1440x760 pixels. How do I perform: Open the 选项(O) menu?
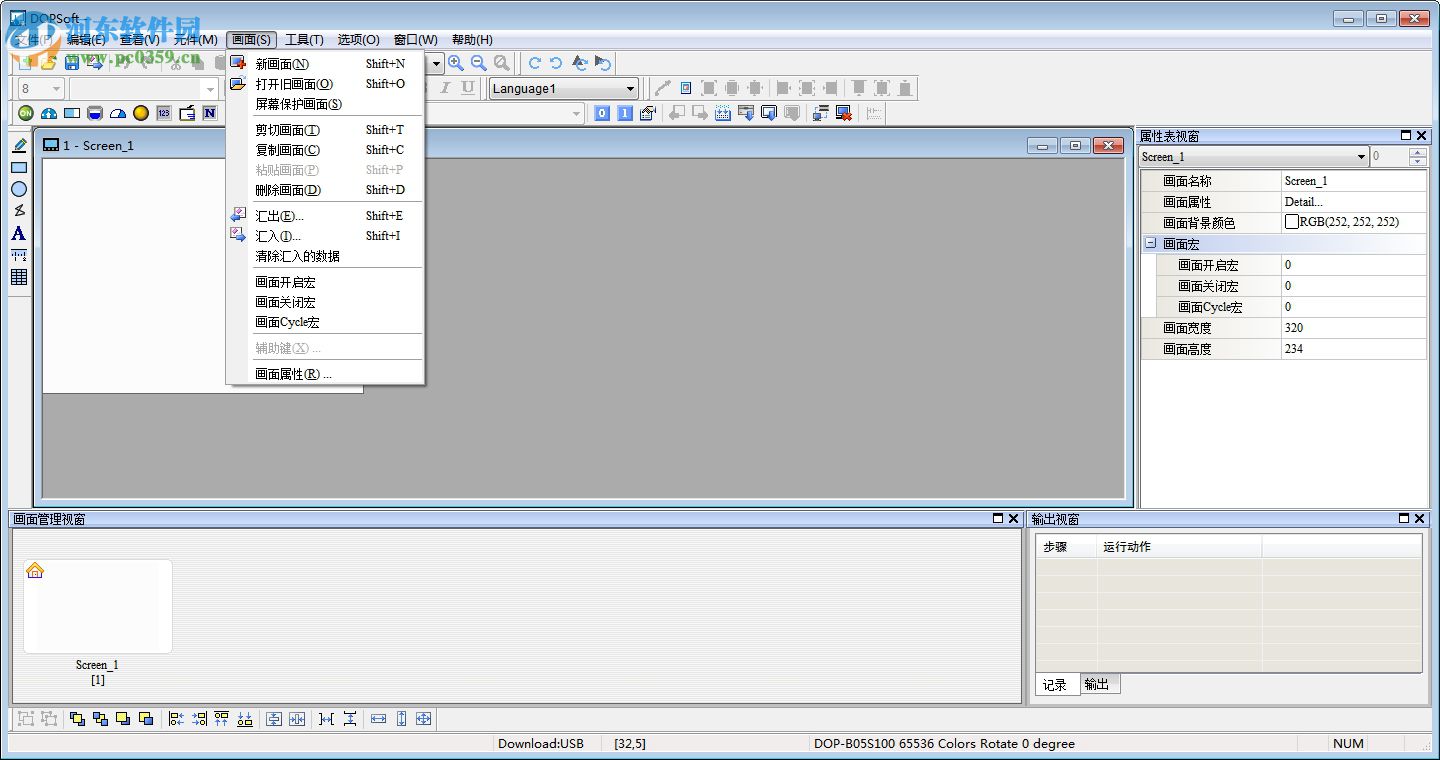[358, 40]
